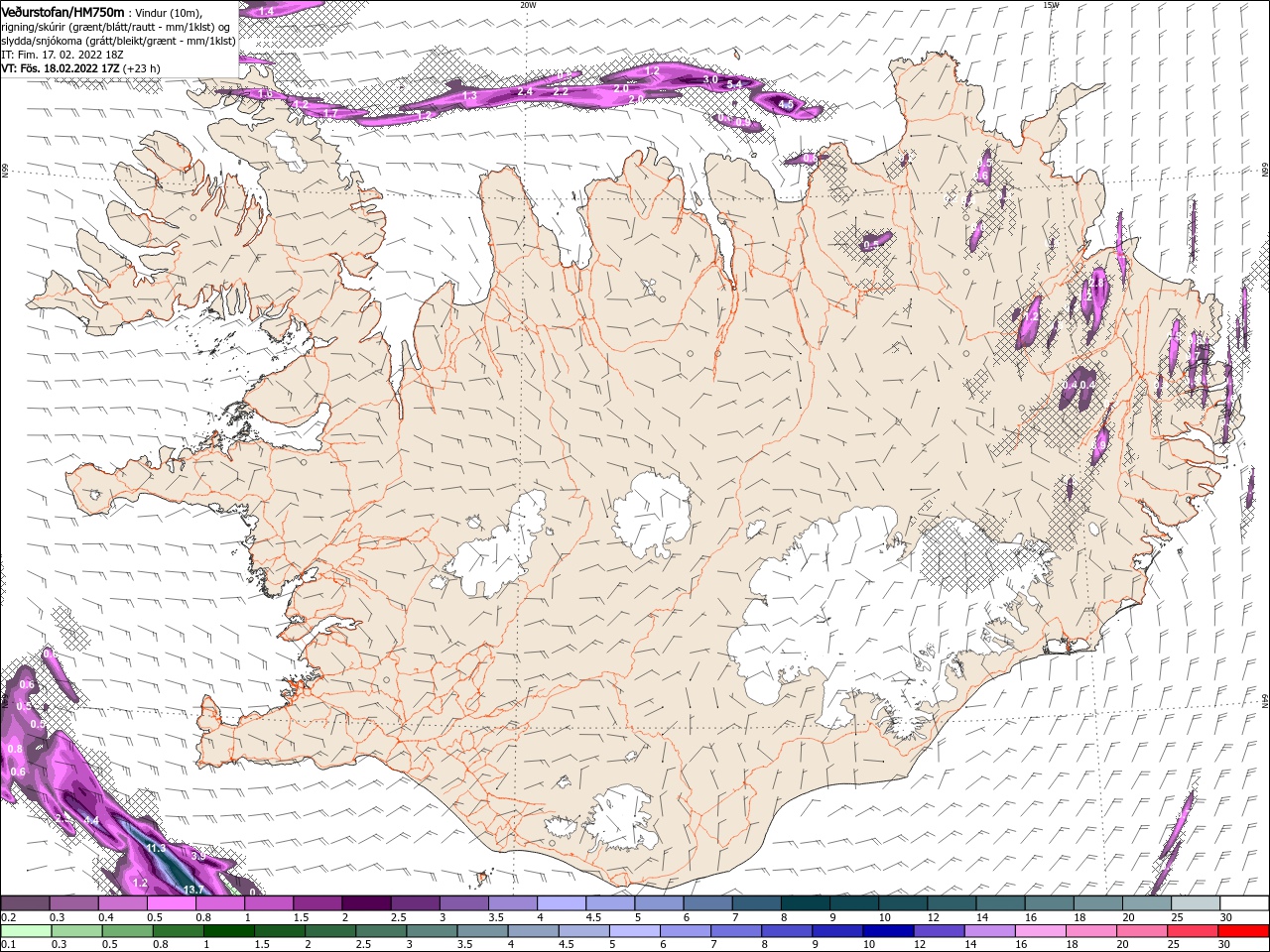
Task: Click the 20W longitude label
Action: (x=528, y=5)
